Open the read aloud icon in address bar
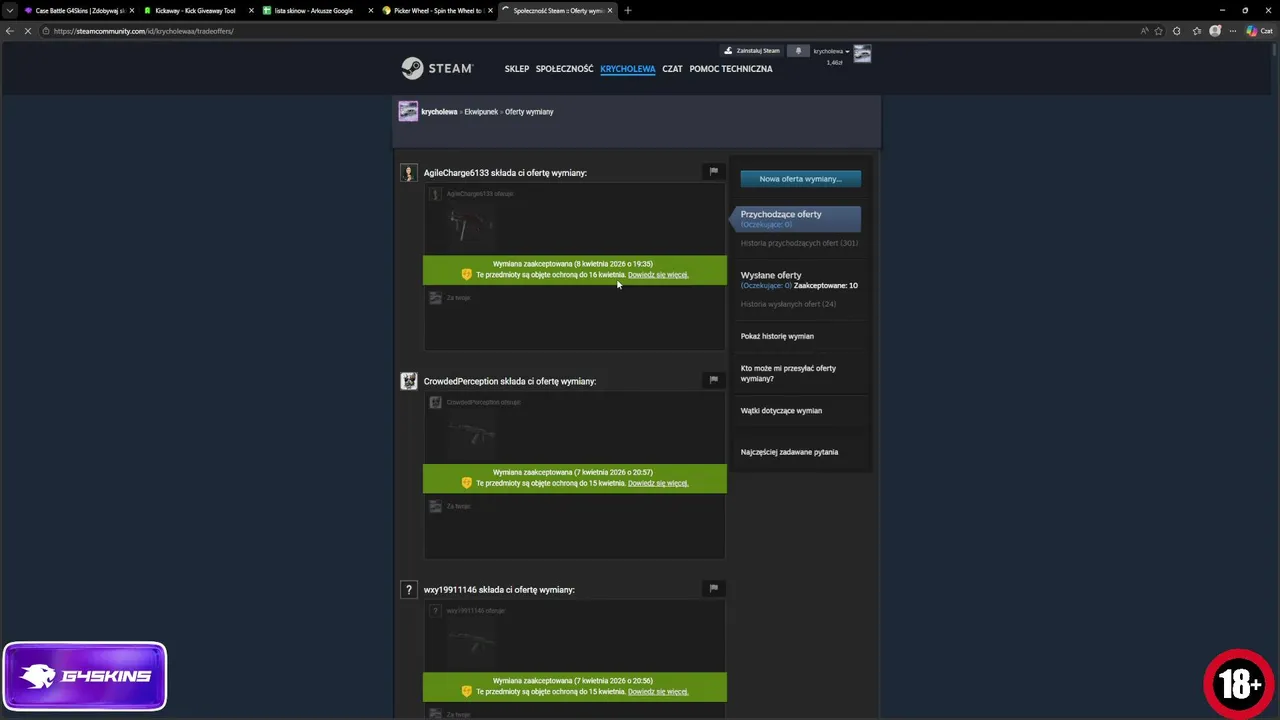The image size is (1280, 720). point(1144,31)
